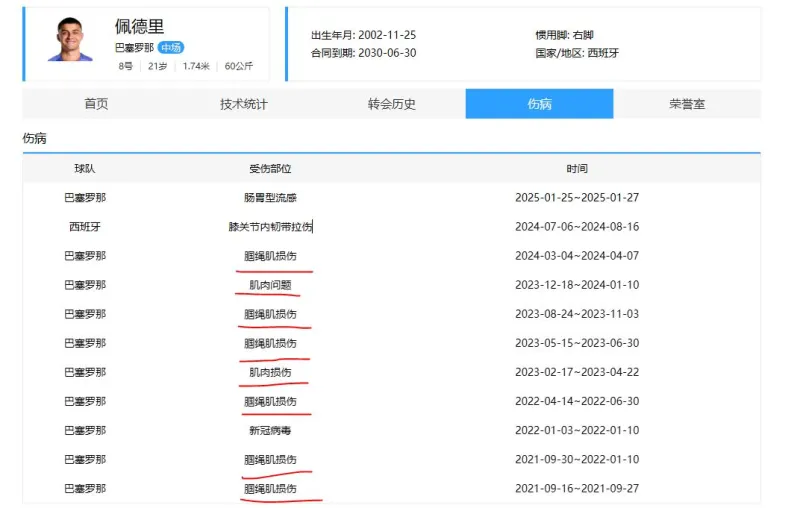Select the 肠胃型流感 injury entry
800x508 pixels.
270,198
